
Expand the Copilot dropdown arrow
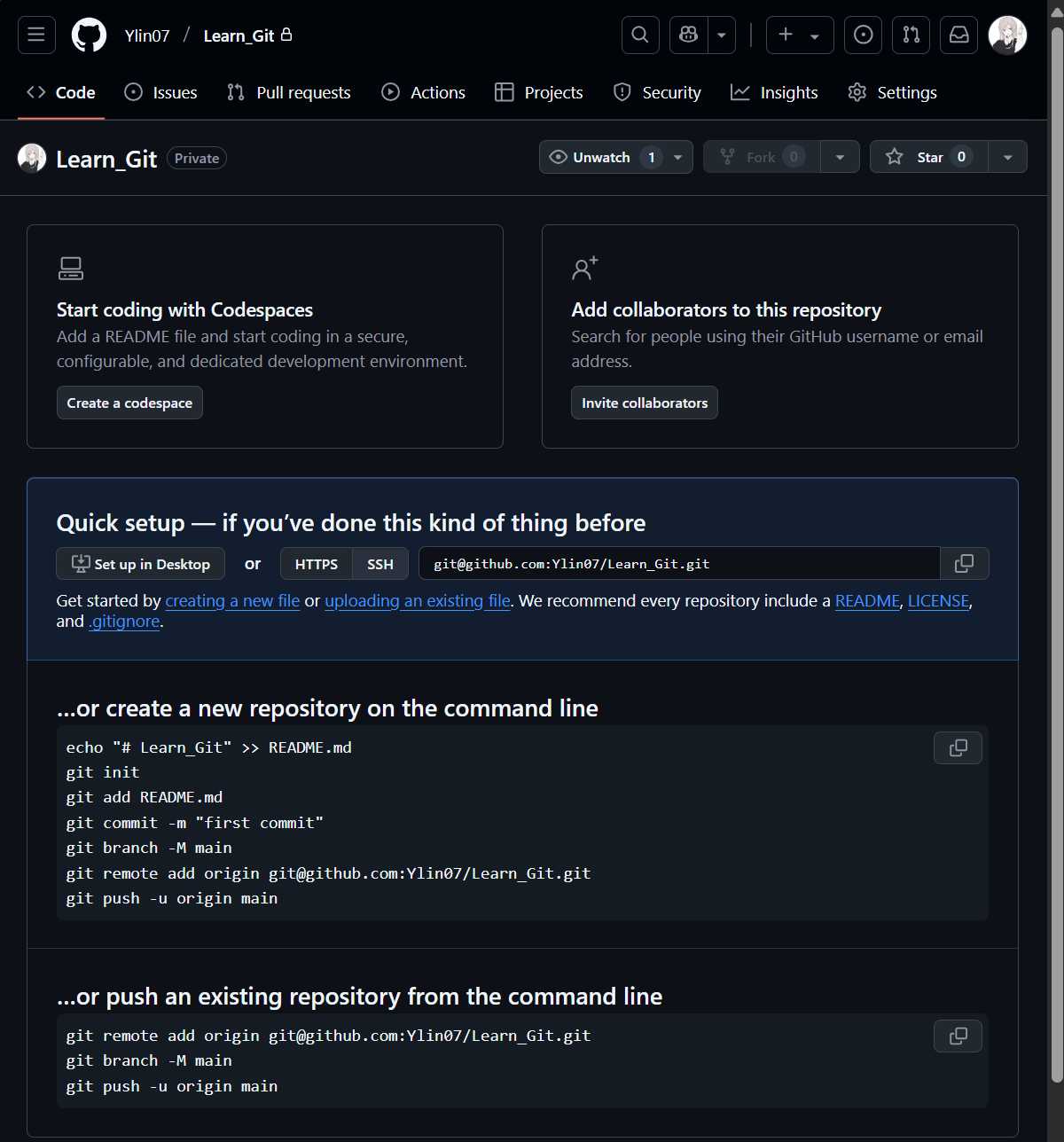722,35
